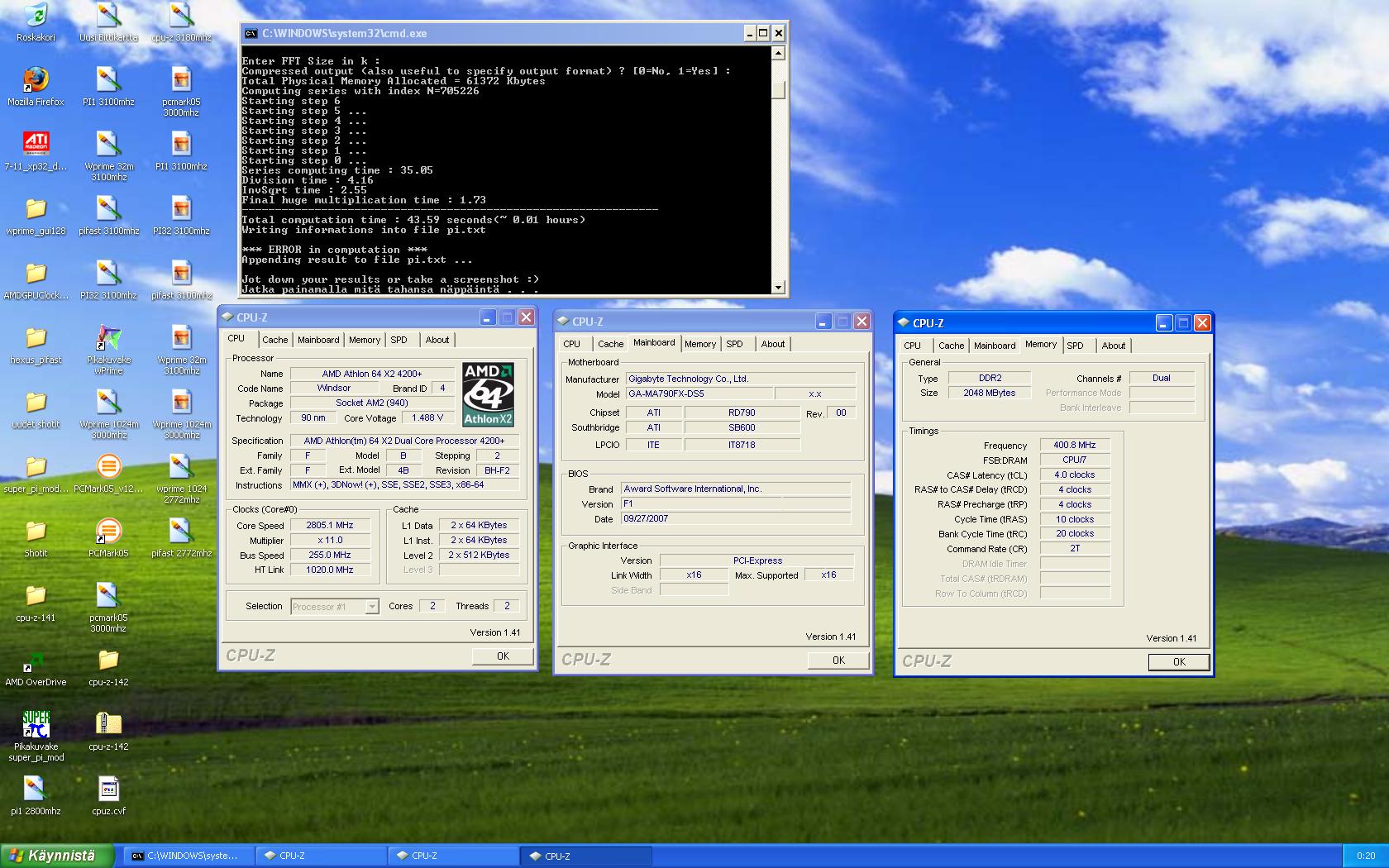
Task: Click the memory Size value 2048 MBytes
Action: 989,393
